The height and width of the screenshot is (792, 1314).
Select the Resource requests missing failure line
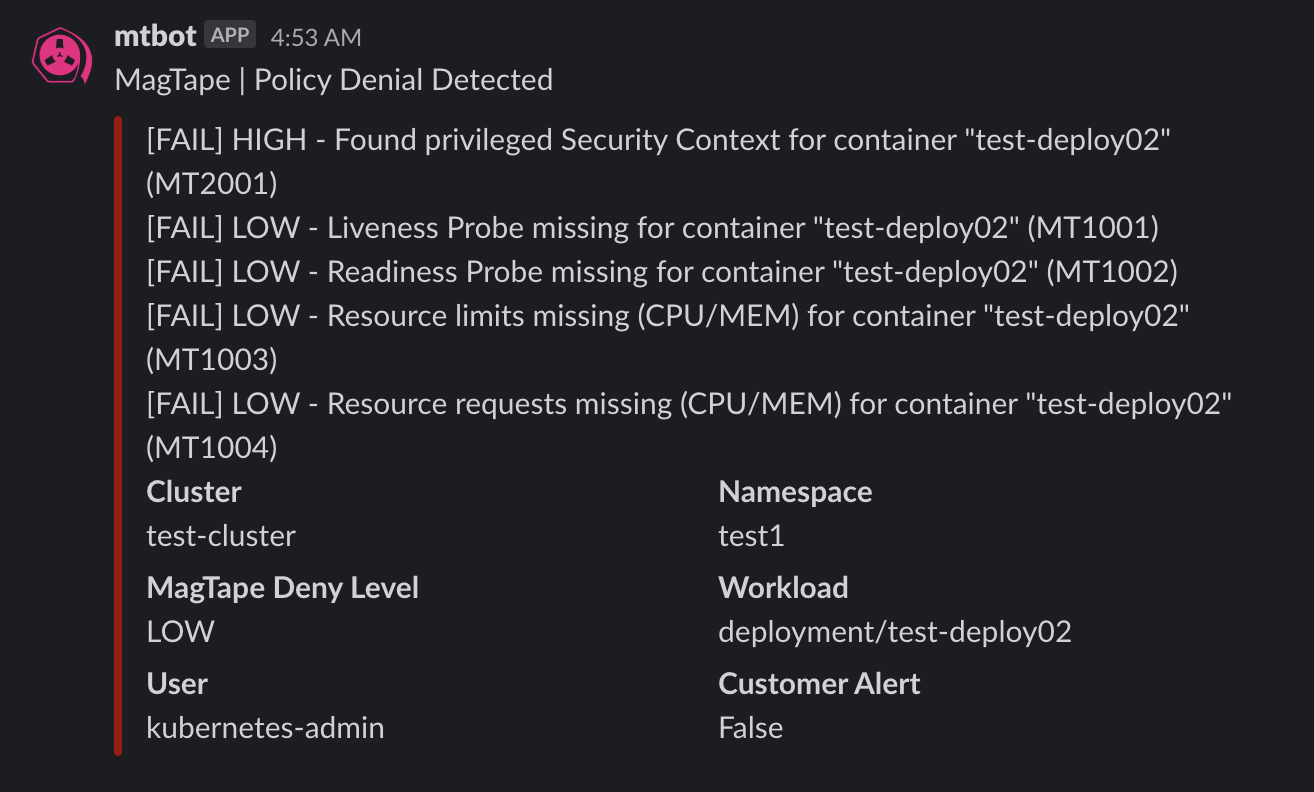pyautogui.click(x=688, y=404)
